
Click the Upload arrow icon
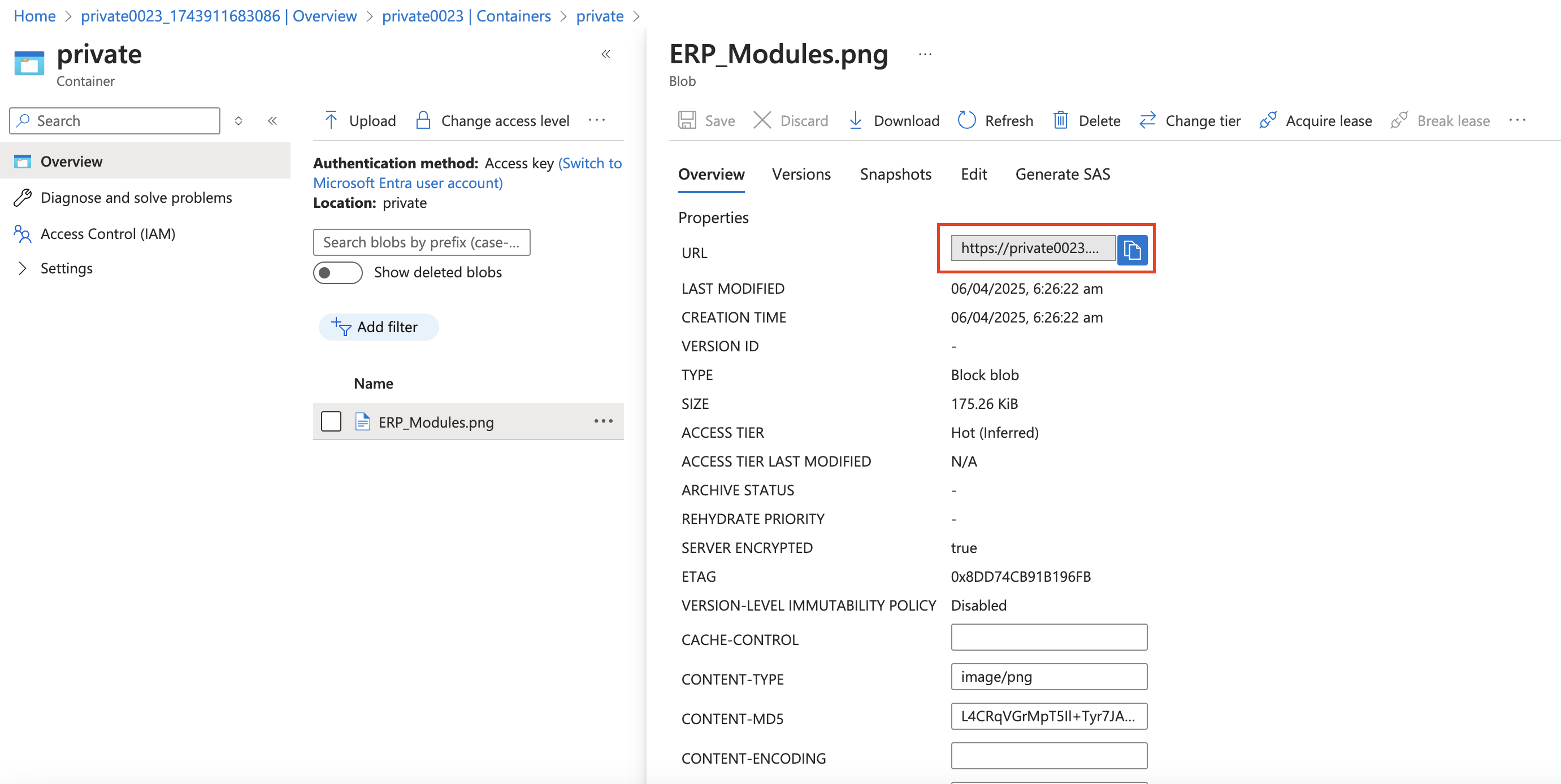331,120
